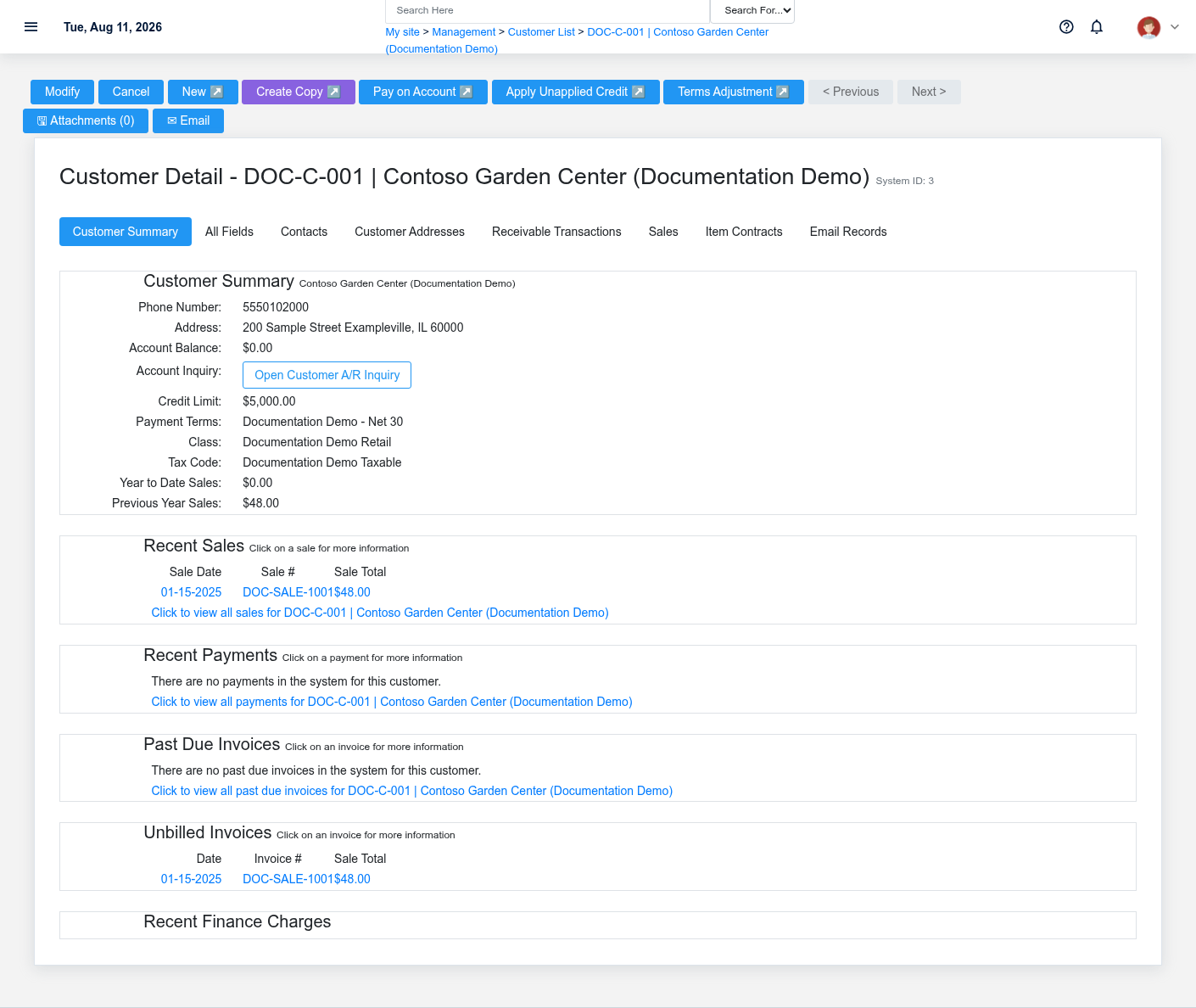Follow the Customer List breadcrumb
Image resolution: width=1196 pixels, height=1008 pixels.
pyautogui.click(x=541, y=32)
